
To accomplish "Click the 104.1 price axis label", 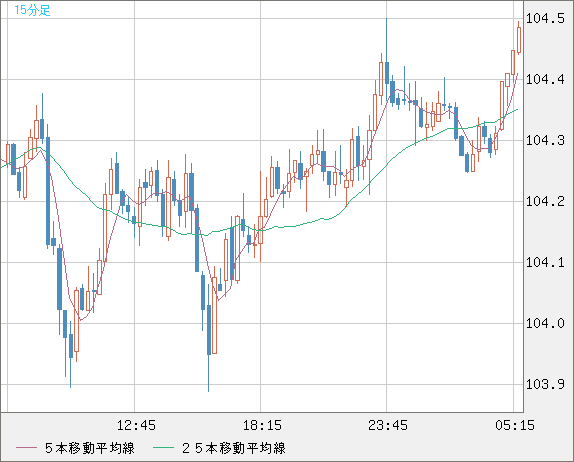I will (x=545, y=262).
